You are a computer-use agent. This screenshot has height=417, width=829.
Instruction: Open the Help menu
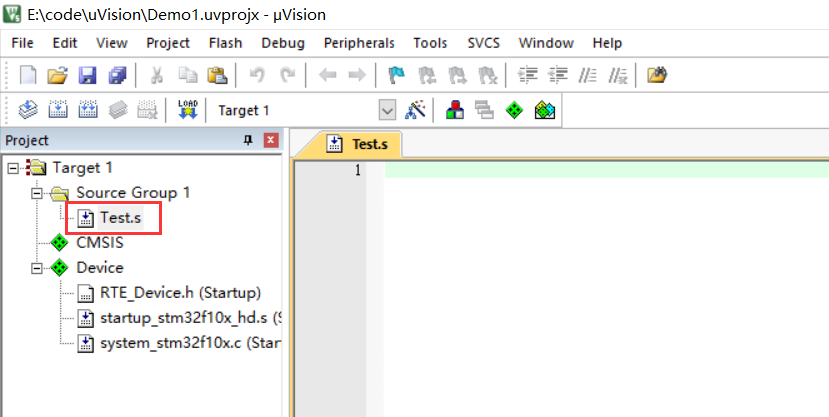(607, 43)
